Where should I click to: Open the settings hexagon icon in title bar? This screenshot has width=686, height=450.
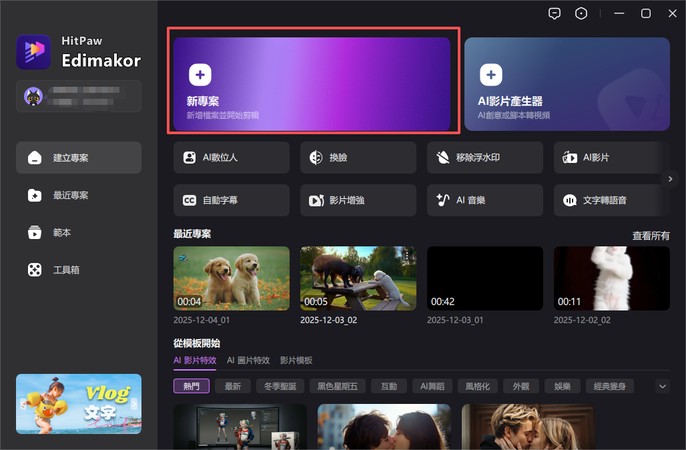coord(581,14)
